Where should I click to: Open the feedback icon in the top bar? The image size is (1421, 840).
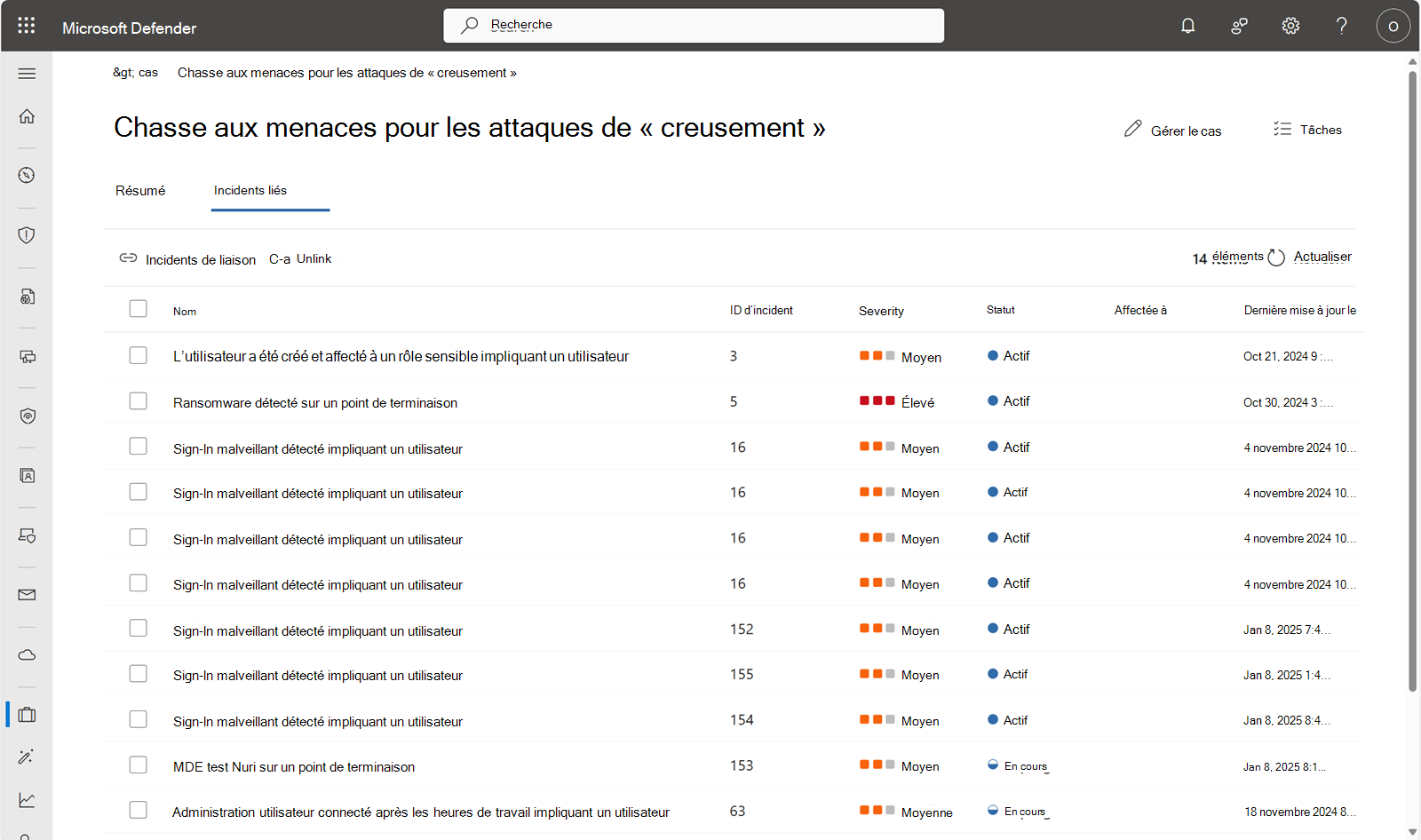1239,26
